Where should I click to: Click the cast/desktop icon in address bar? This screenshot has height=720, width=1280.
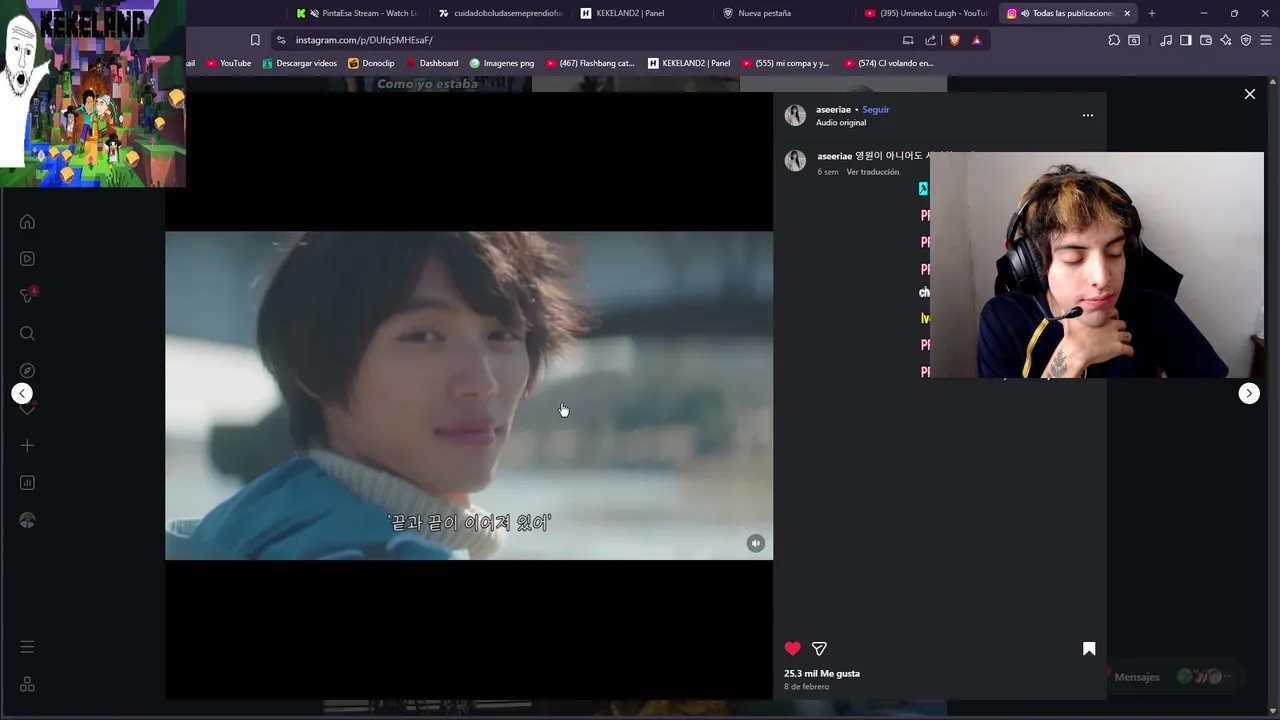(x=908, y=40)
